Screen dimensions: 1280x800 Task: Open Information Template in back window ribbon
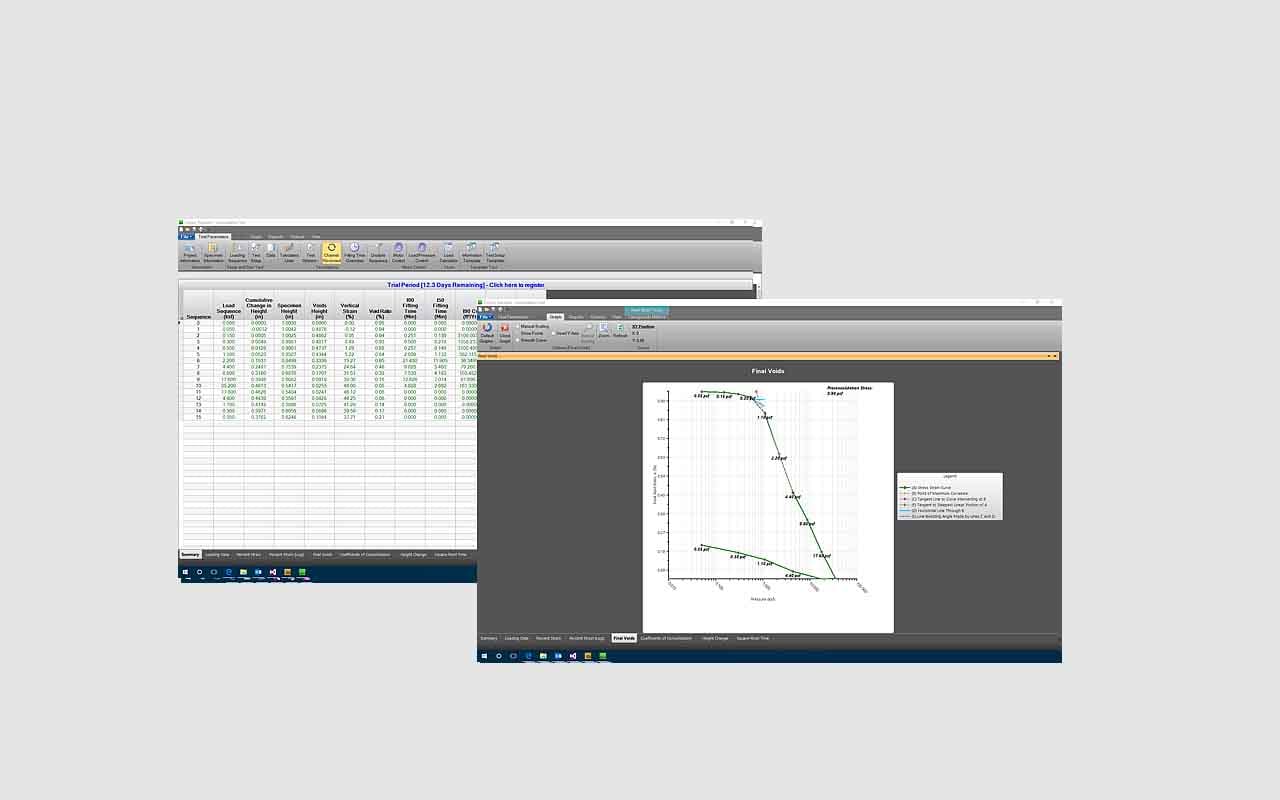point(471,251)
